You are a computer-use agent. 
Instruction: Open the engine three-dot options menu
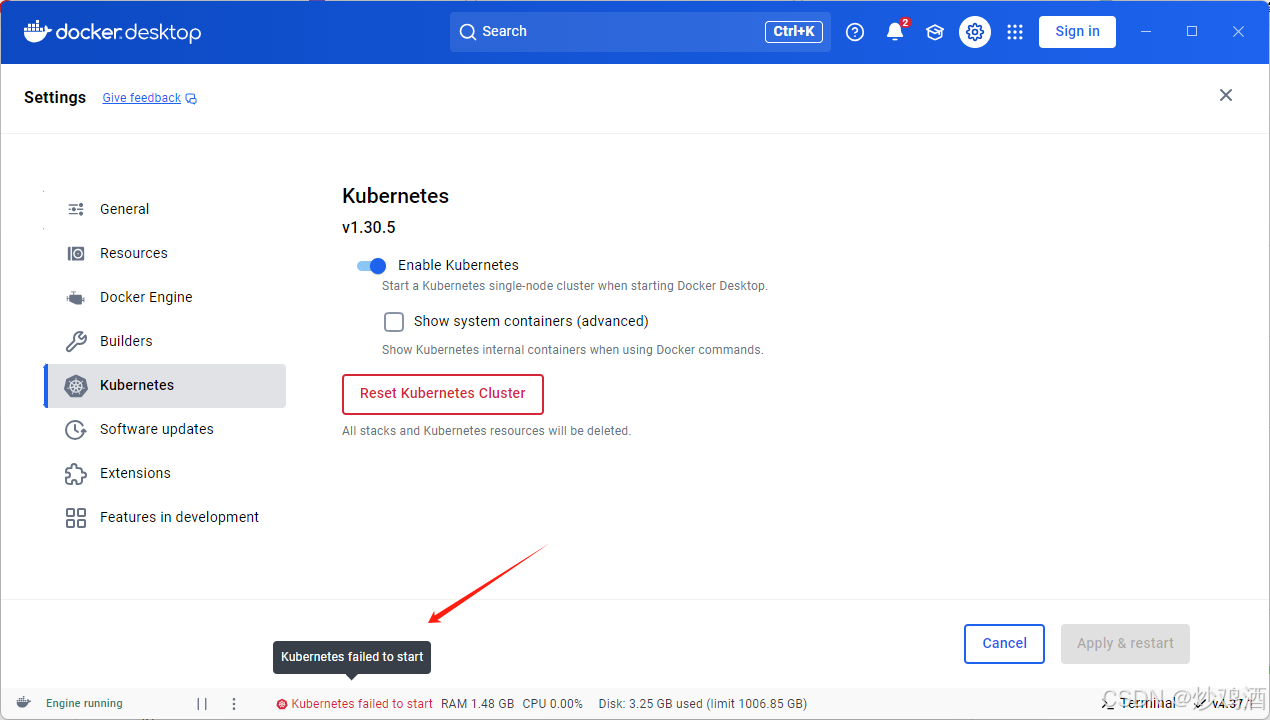click(x=234, y=704)
